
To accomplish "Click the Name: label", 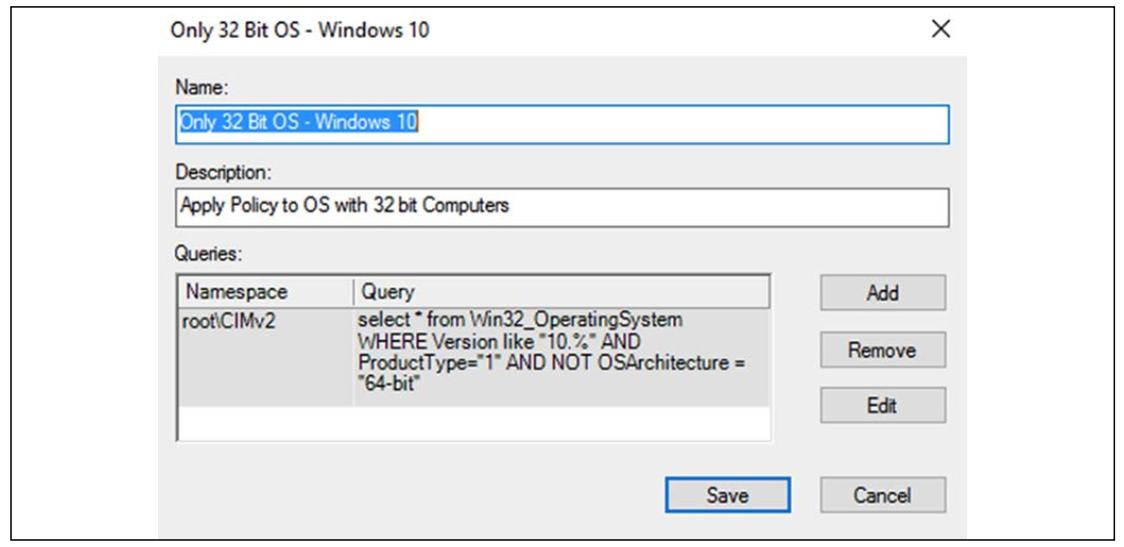I will coord(201,87).
